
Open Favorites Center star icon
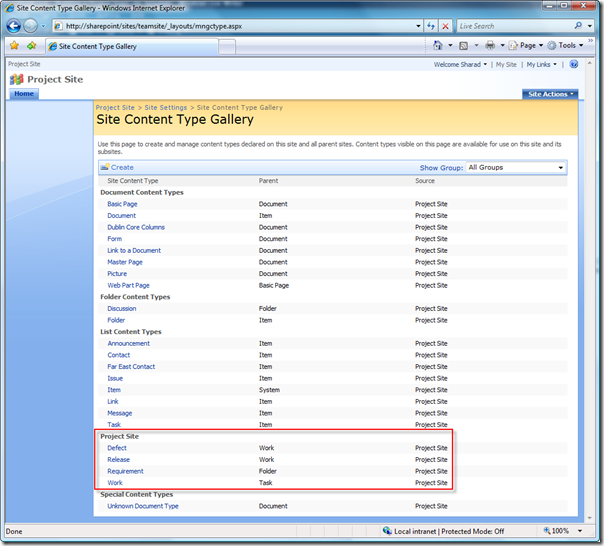[14, 45]
